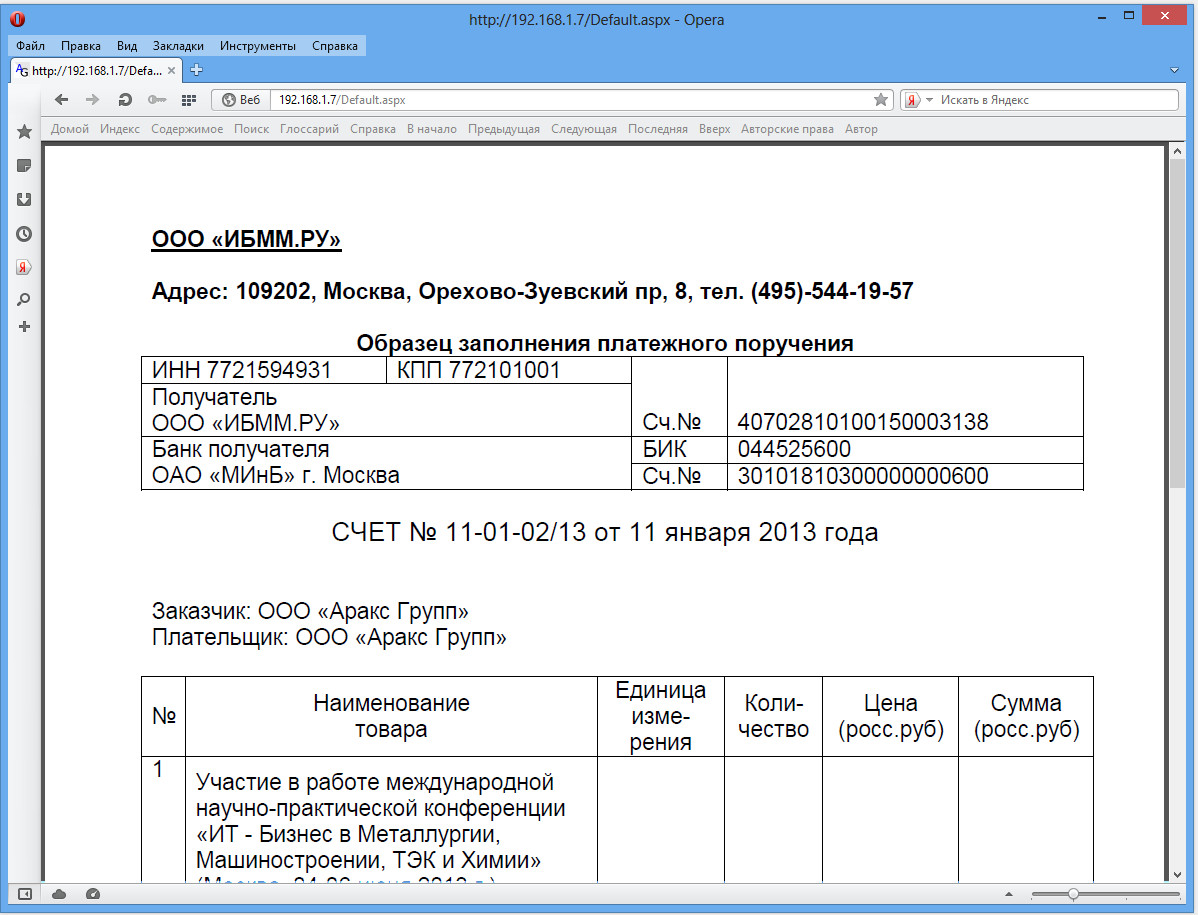The height and width of the screenshot is (915, 1198).
Task: Click the Искать в Яндекс search field
Action: point(1058,100)
